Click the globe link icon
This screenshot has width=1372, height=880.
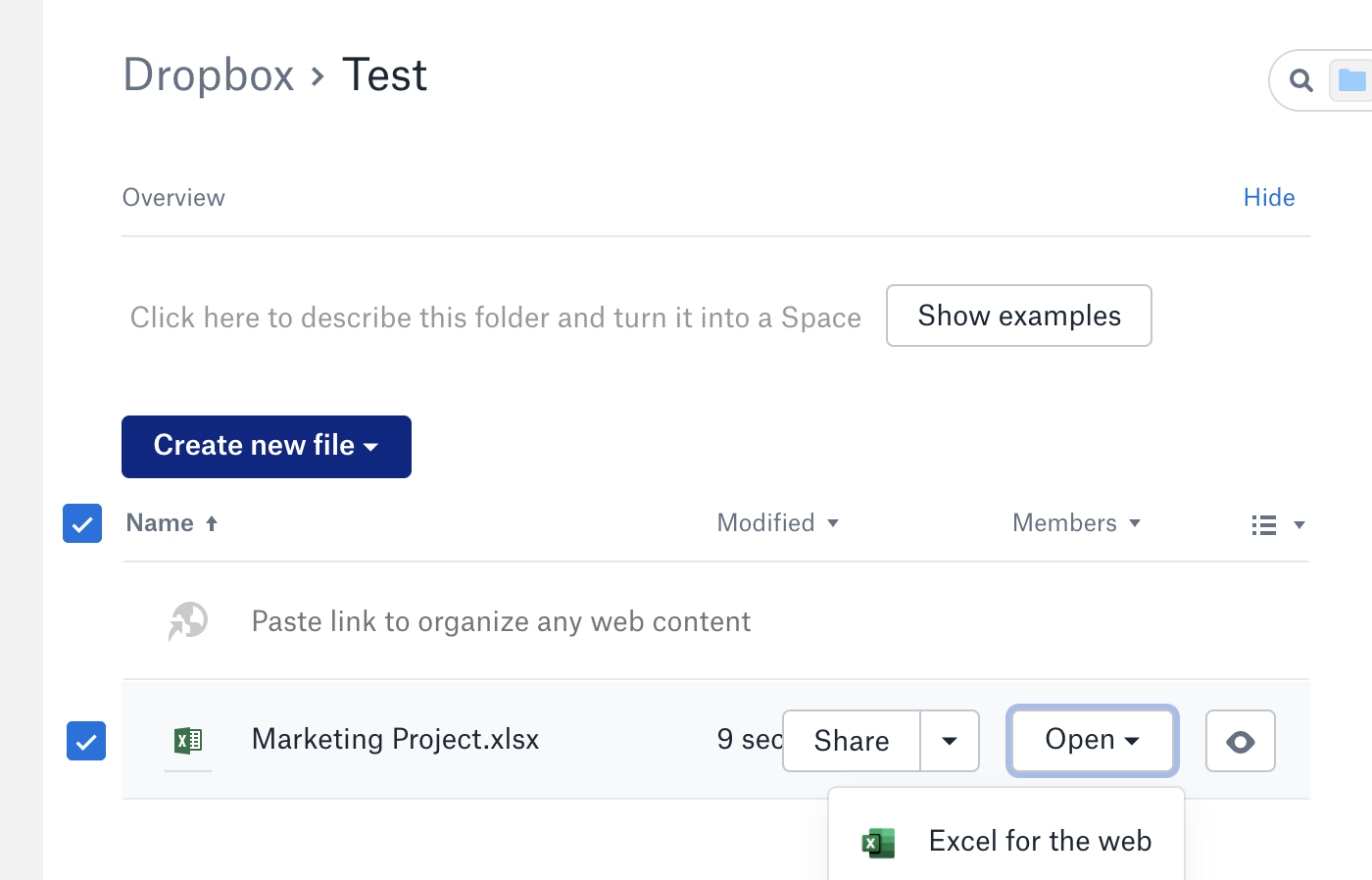click(x=188, y=621)
